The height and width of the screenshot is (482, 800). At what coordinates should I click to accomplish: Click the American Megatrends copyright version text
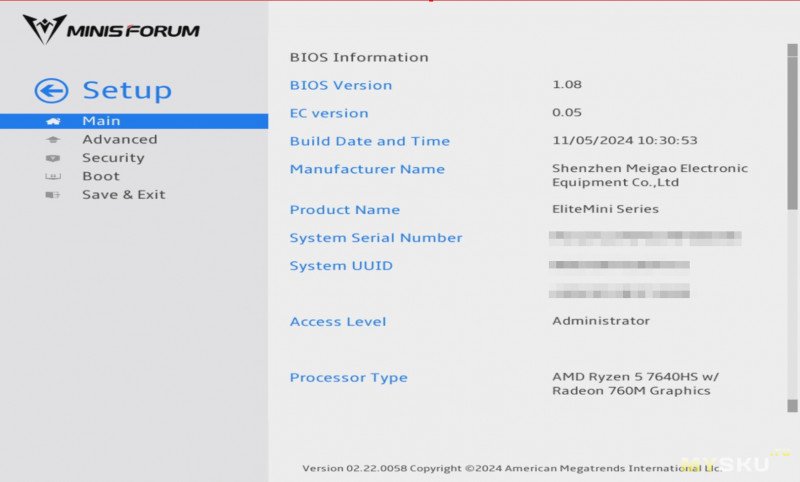tap(512, 468)
